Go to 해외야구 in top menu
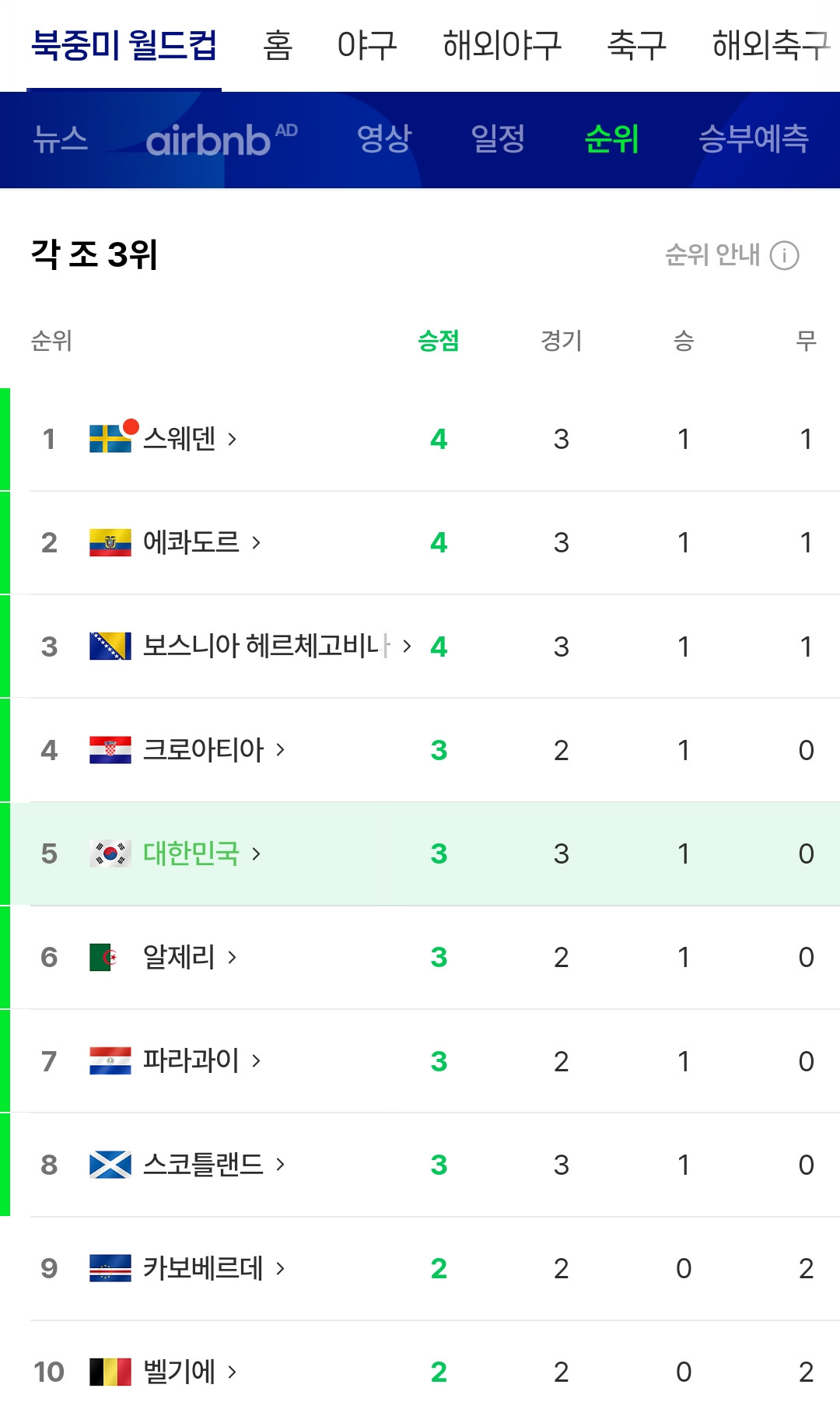Screen dimensions: 840x1423 pyautogui.click(x=502, y=45)
